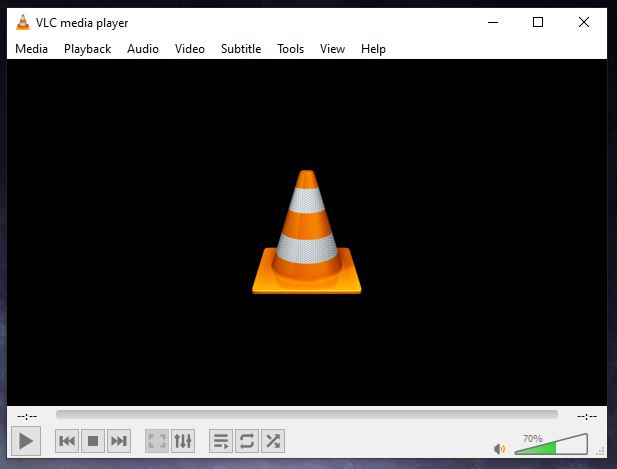Image resolution: width=617 pixels, height=469 pixels.
Task: Open the Audio menu
Action: pyautogui.click(x=143, y=49)
